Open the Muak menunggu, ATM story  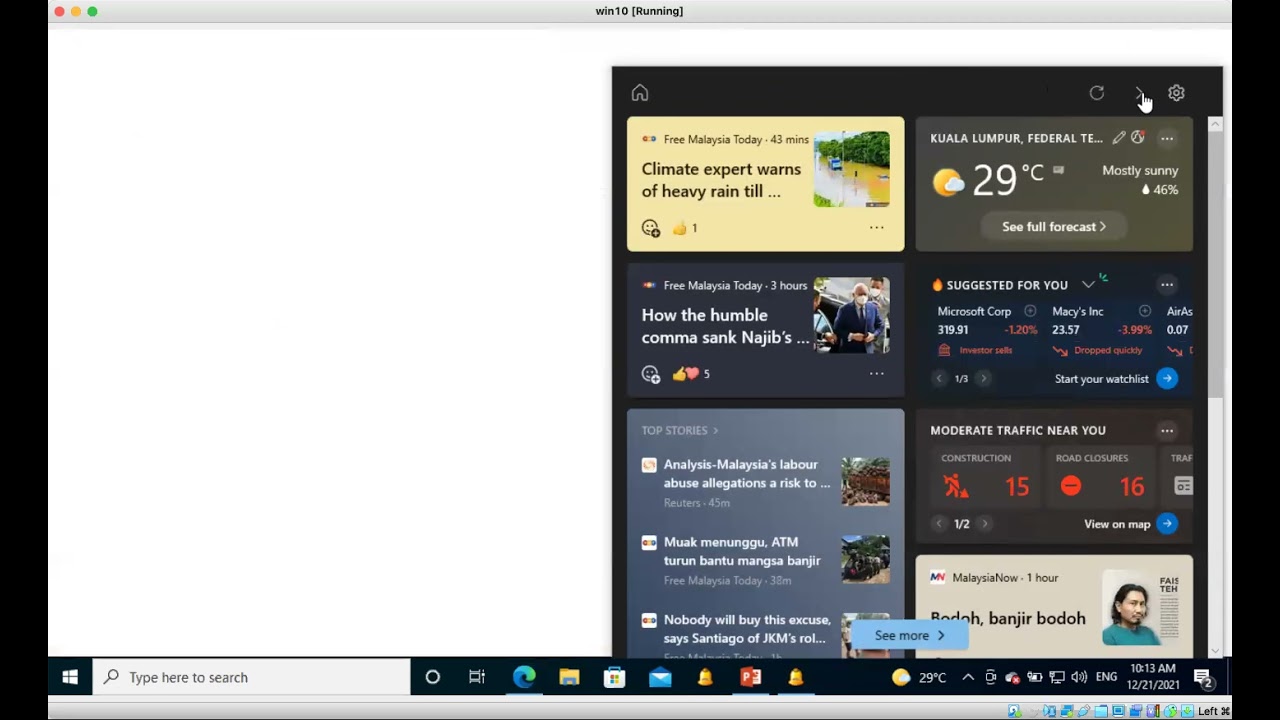click(742, 551)
